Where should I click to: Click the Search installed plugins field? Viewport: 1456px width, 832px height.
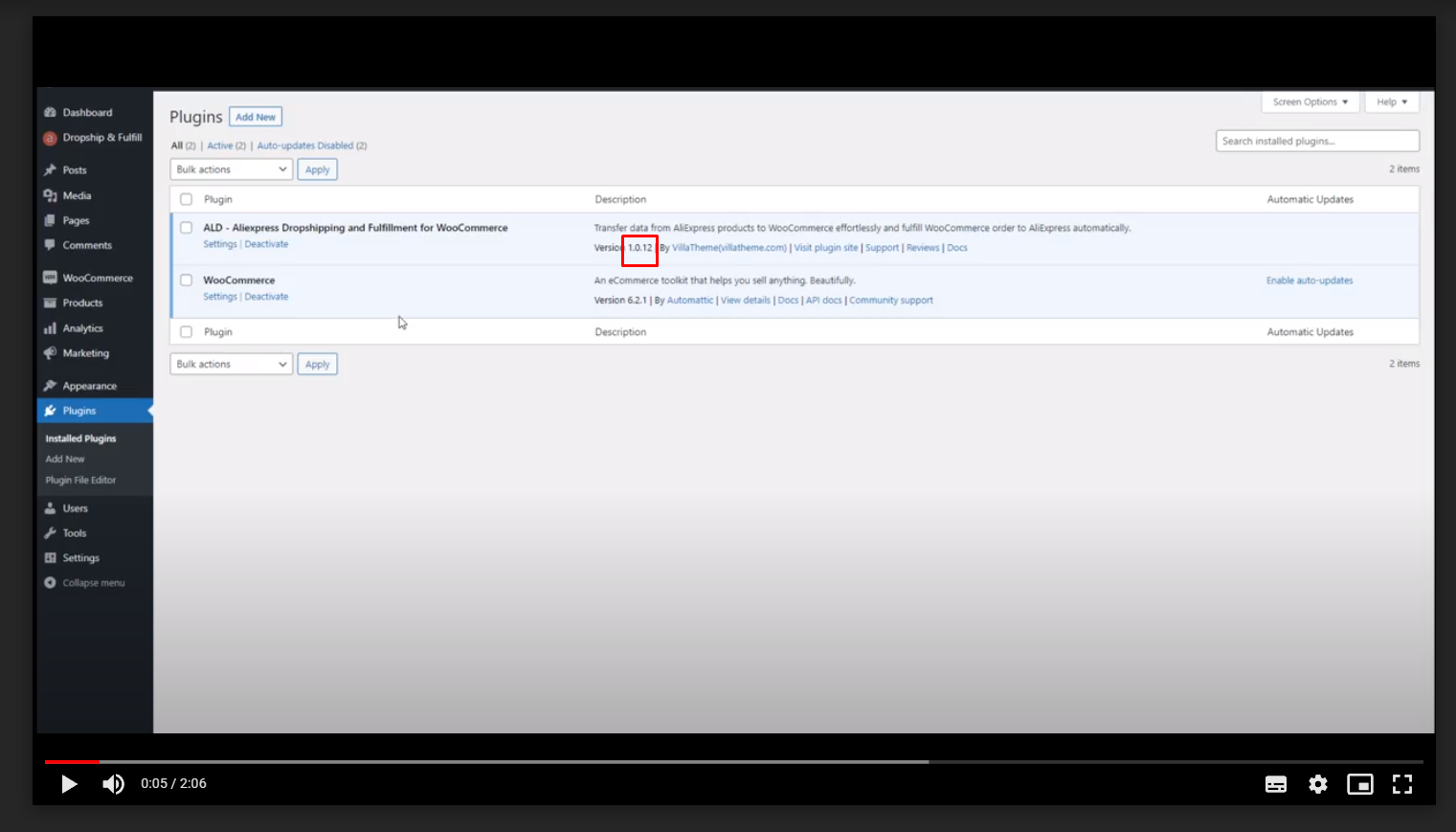(x=1317, y=141)
